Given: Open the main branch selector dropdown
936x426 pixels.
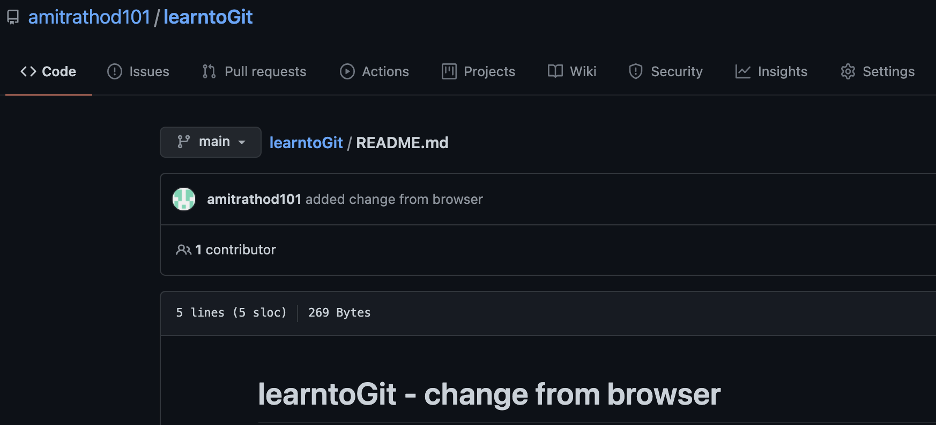Looking at the screenshot, I should (211, 142).
